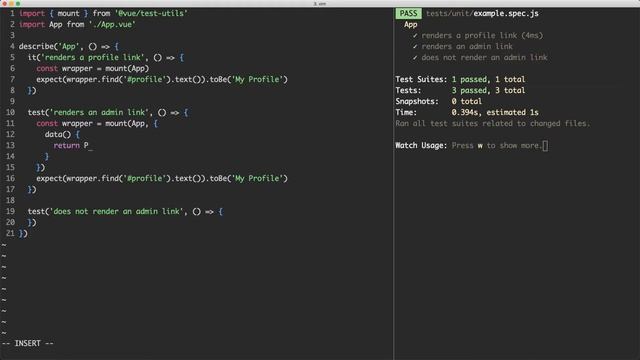Viewport: 640px width, 360px height.
Task: Place cursor on describe('App' line
Action: pyautogui.click(x=69, y=47)
